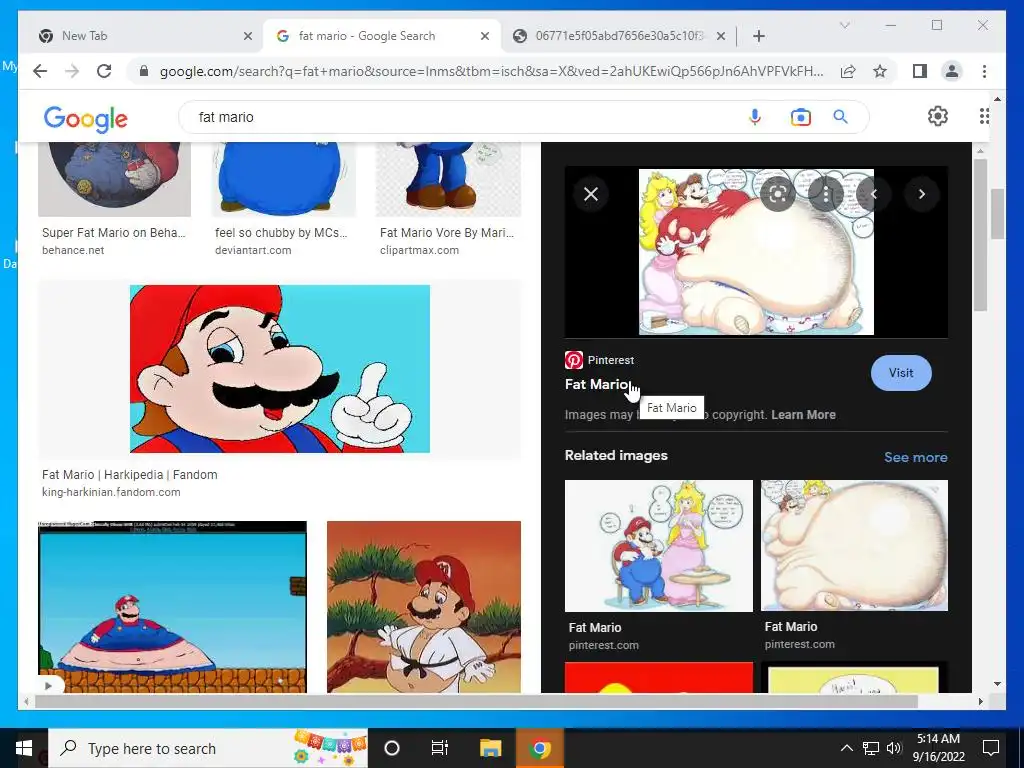1024x768 pixels.
Task: Reload the Google search page
Action: pyautogui.click(x=104, y=71)
